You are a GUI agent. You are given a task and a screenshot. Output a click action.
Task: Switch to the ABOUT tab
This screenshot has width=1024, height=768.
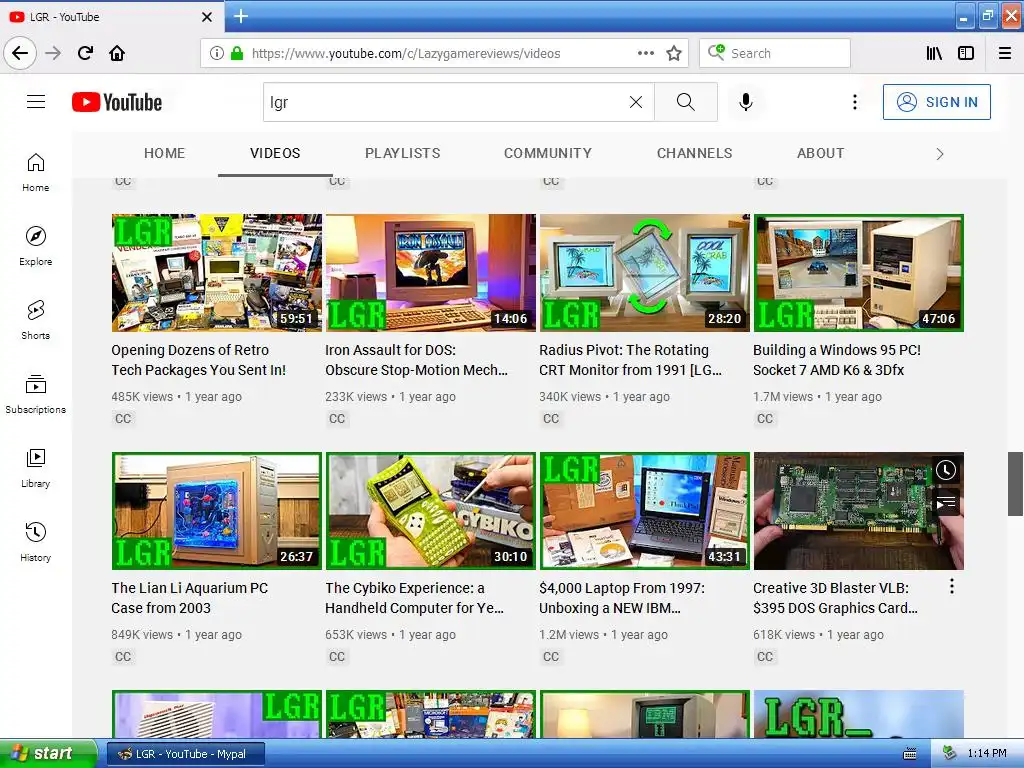pyautogui.click(x=820, y=153)
